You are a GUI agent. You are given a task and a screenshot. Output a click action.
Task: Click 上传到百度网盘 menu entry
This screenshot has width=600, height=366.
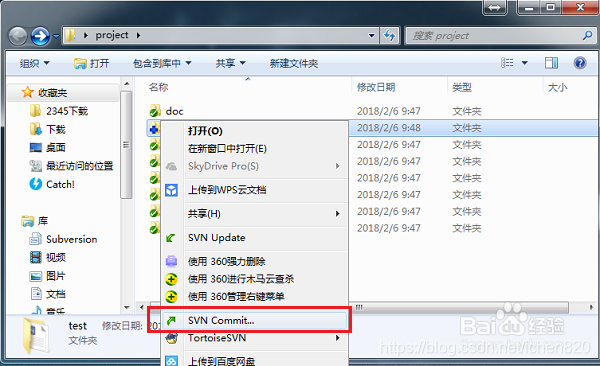(x=254, y=361)
